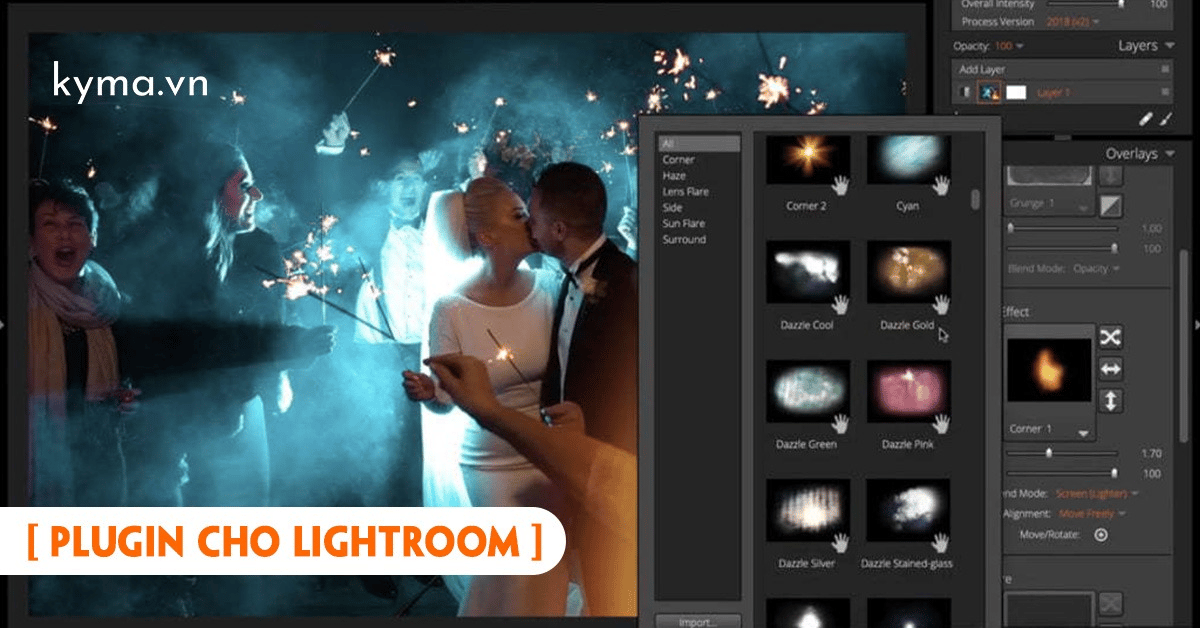This screenshot has height=628, width=1200.
Task: Collapse the Overlays panel arrow
Action: pos(1169,154)
